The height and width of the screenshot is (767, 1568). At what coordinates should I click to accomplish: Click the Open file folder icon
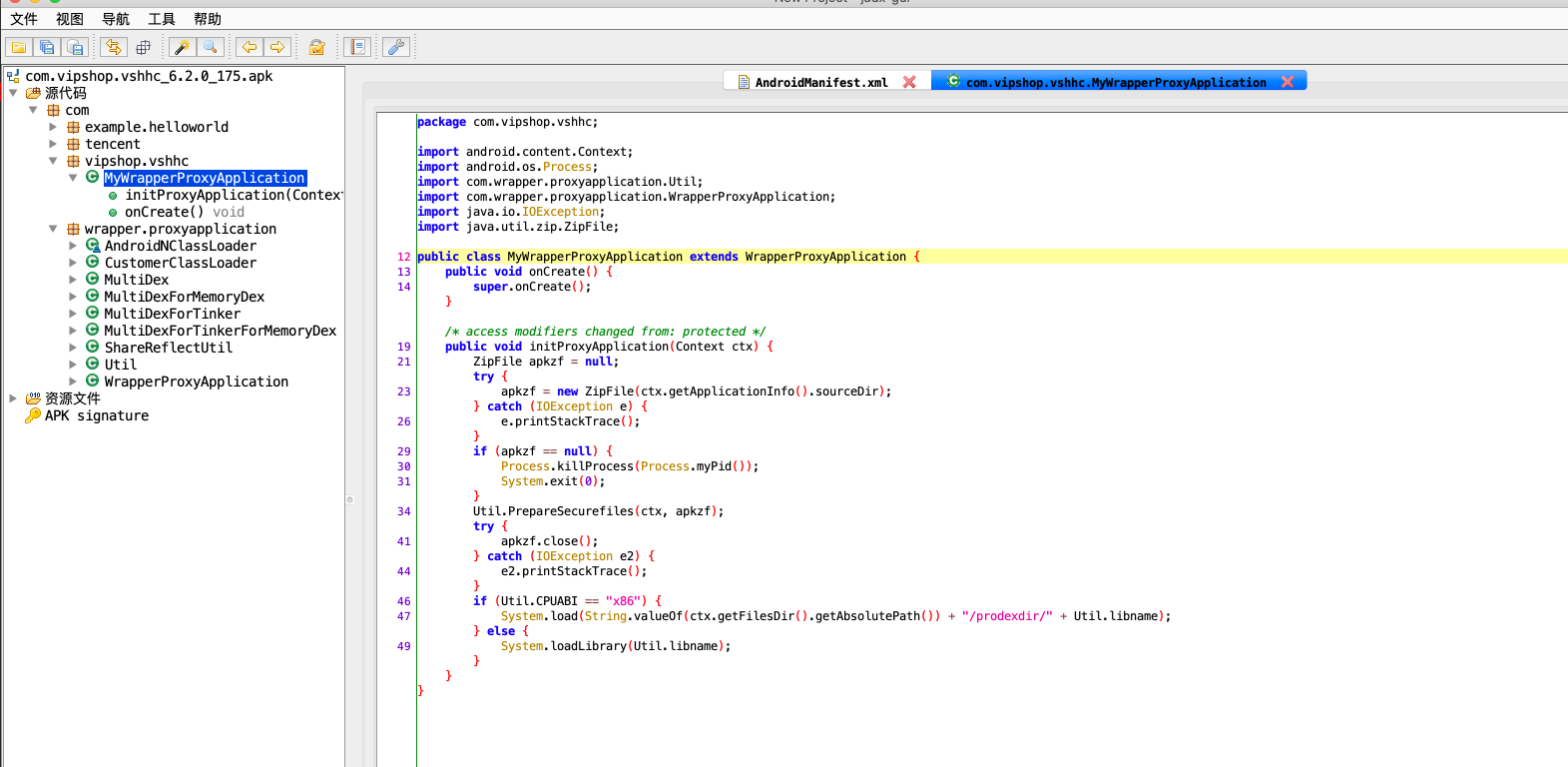pyautogui.click(x=19, y=47)
